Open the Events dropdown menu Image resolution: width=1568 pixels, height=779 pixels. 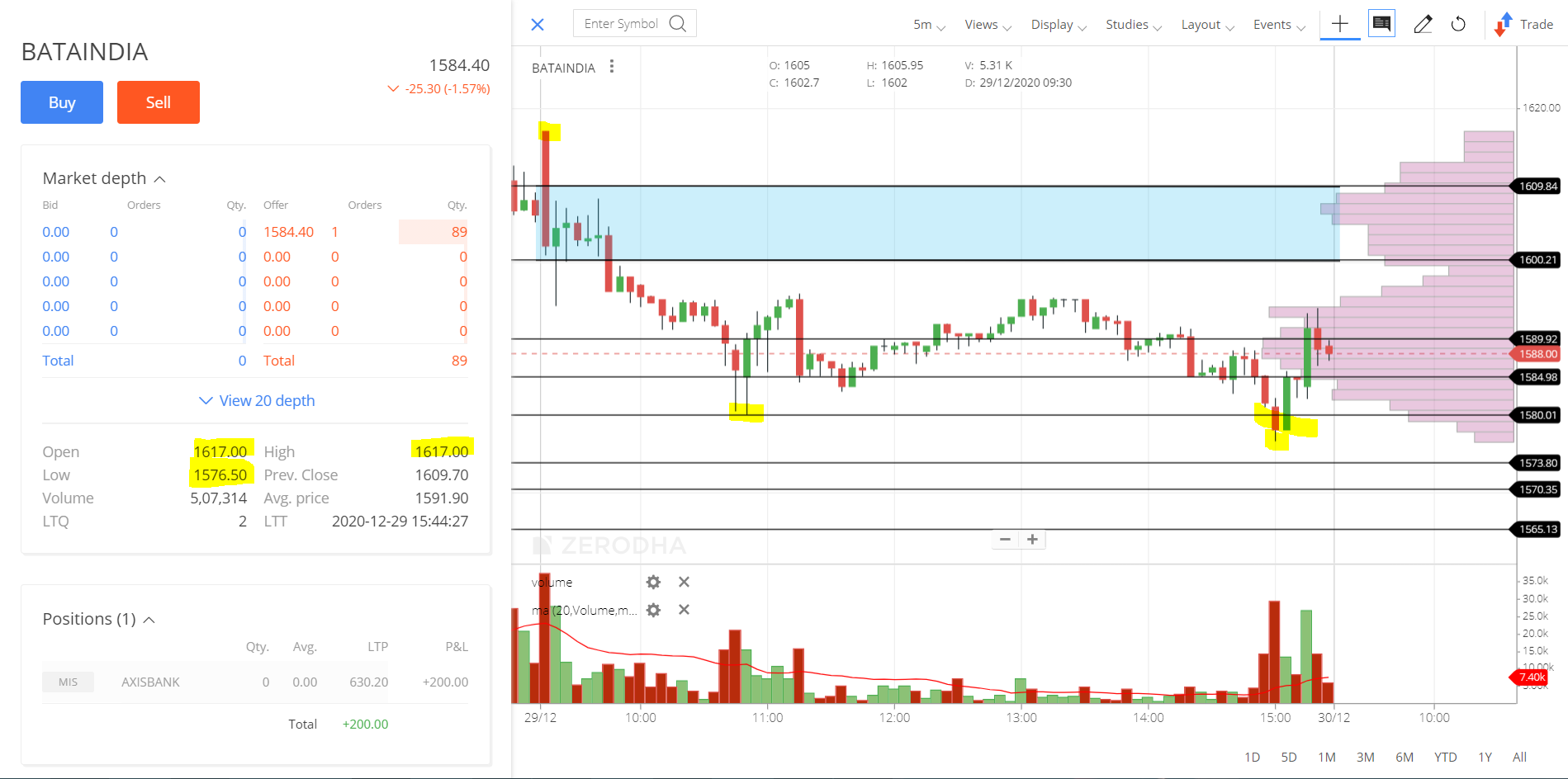point(1279,25)
